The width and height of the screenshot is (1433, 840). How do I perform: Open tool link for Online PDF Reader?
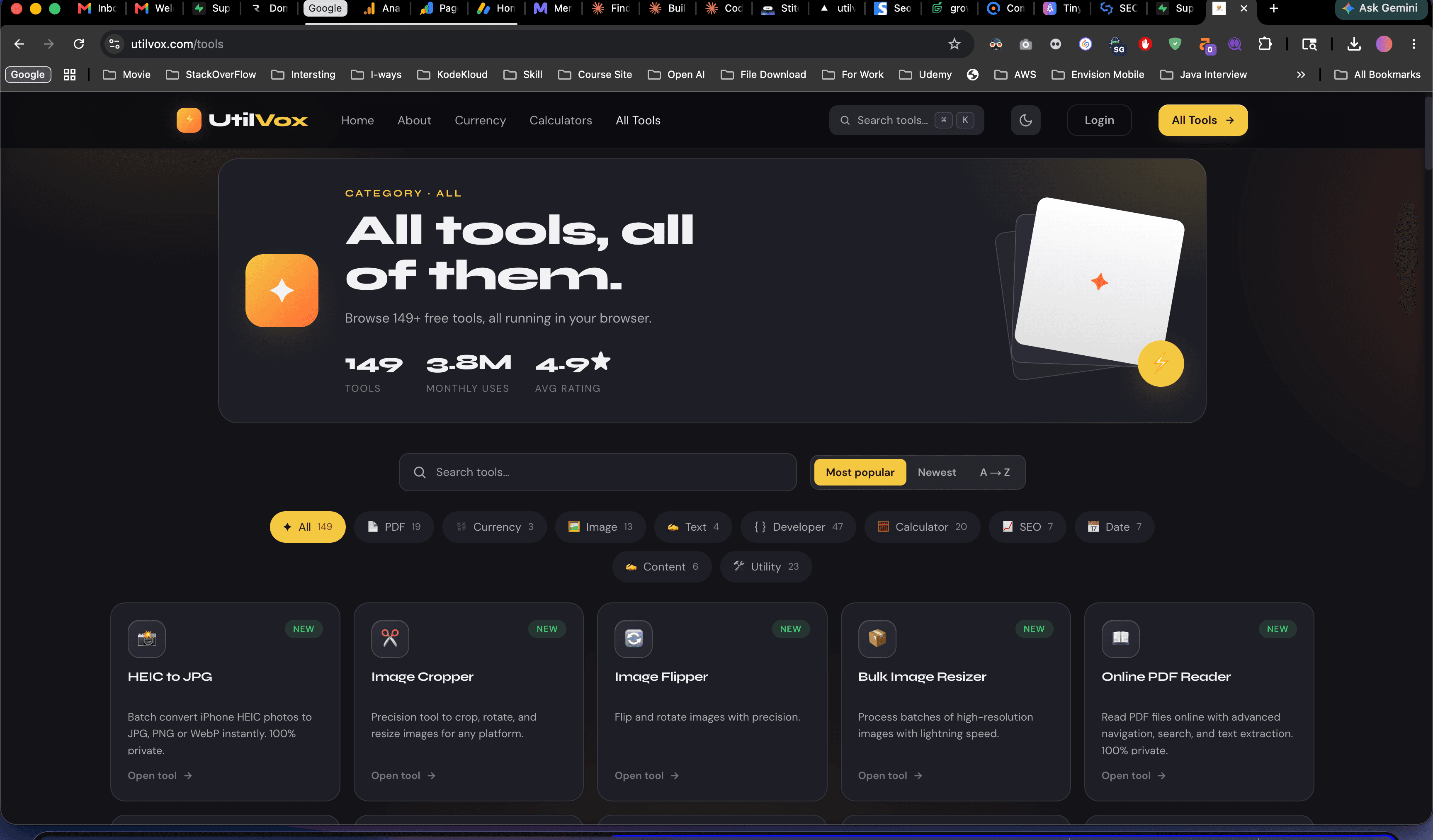[x=1133, y=775]
